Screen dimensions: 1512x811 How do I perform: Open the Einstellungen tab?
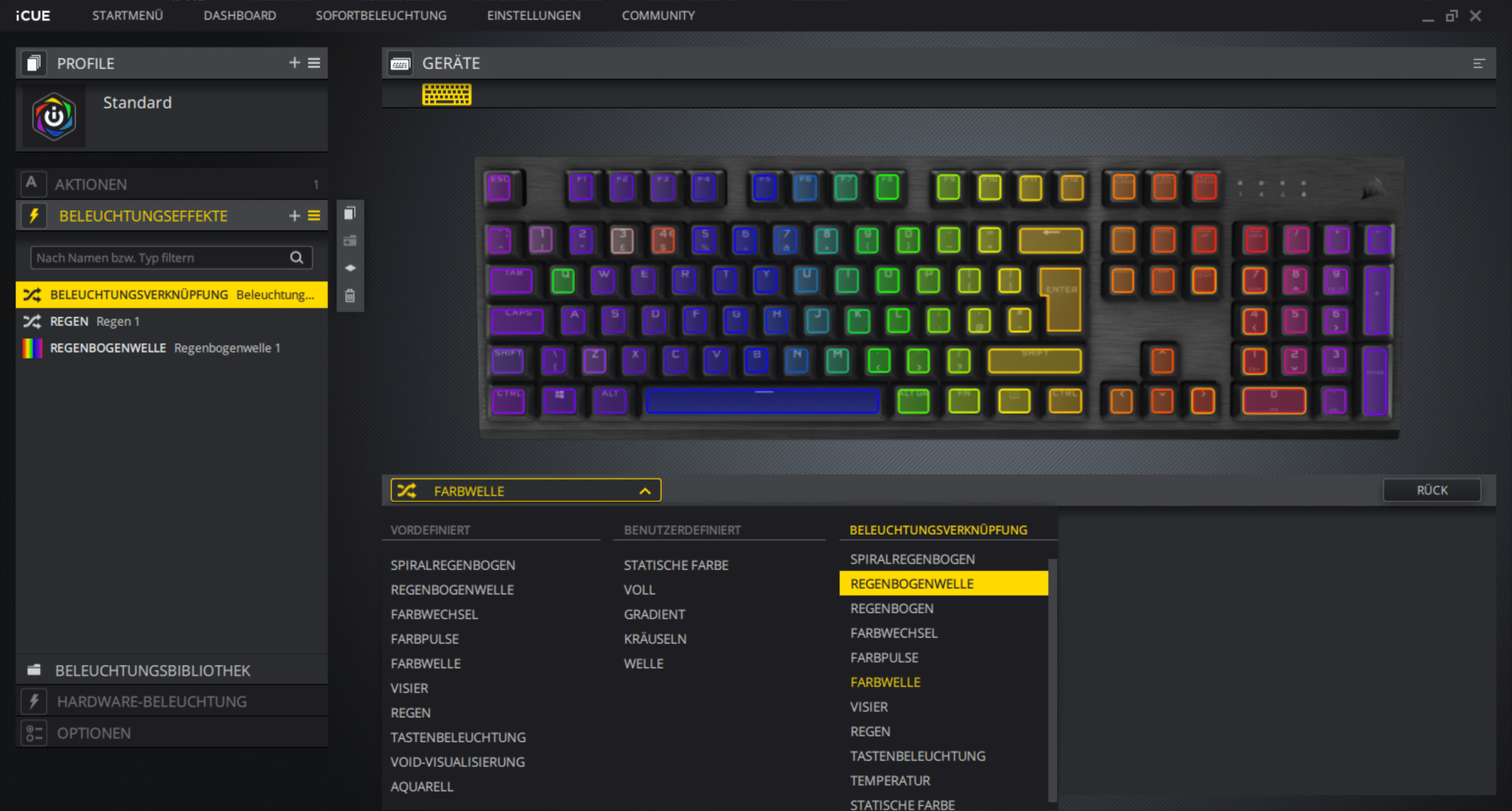(x=533, y=16)
